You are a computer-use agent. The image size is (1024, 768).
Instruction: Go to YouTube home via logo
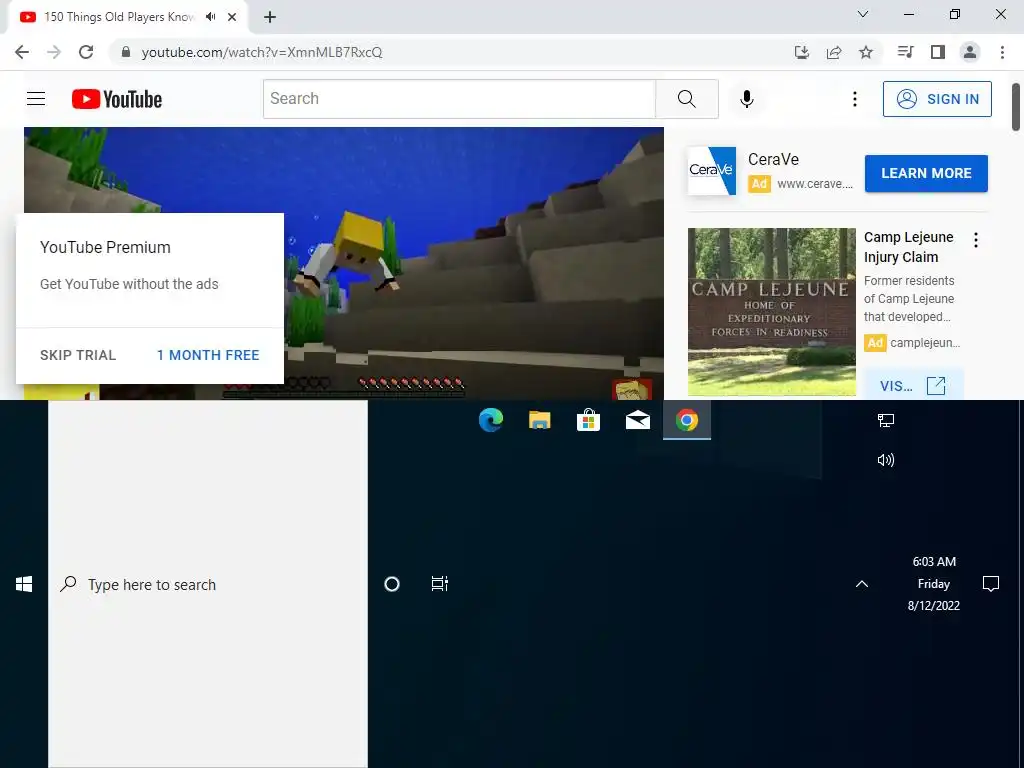[x=117, y=99]
